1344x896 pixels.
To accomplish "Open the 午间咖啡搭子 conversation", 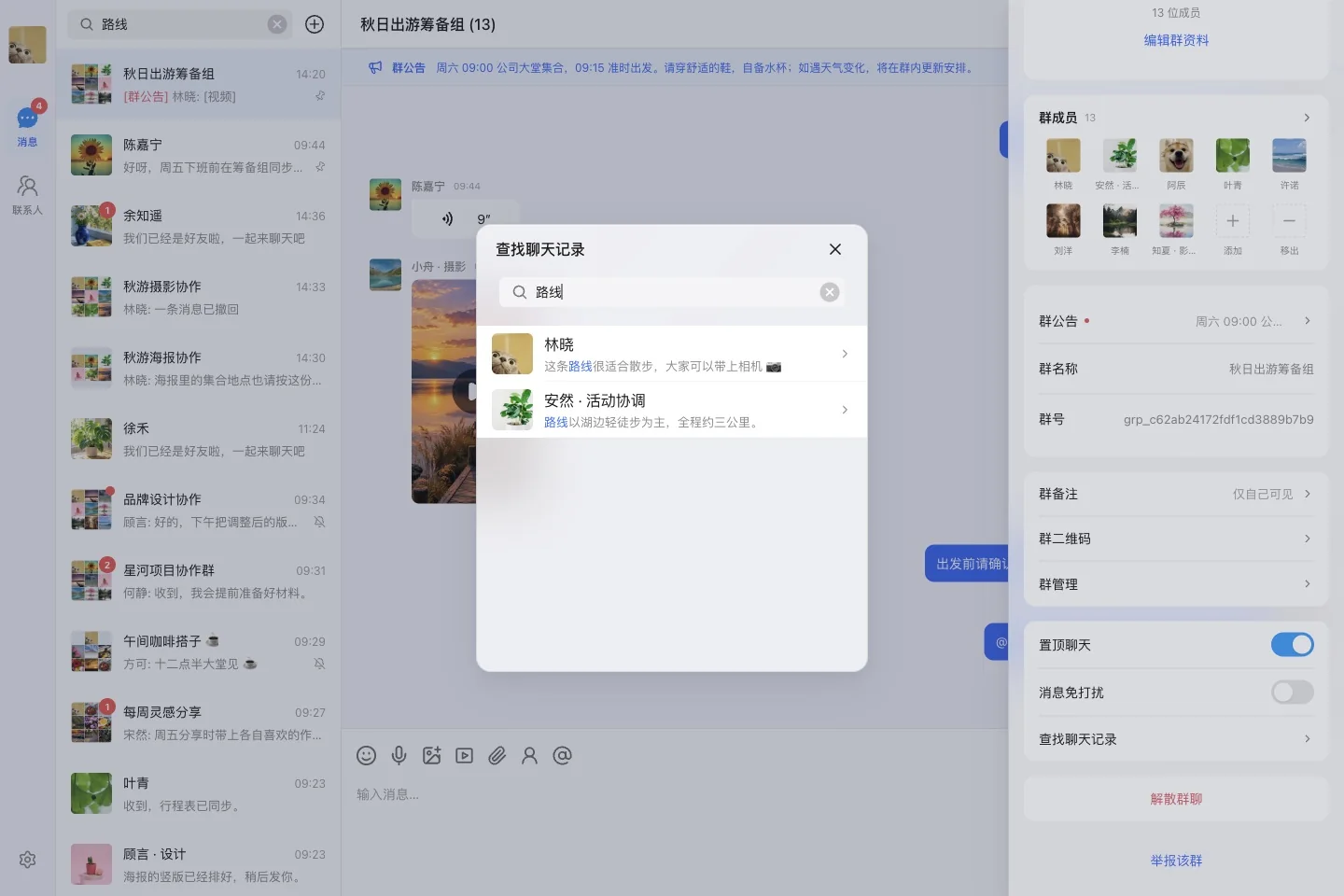I will [198, 651].
